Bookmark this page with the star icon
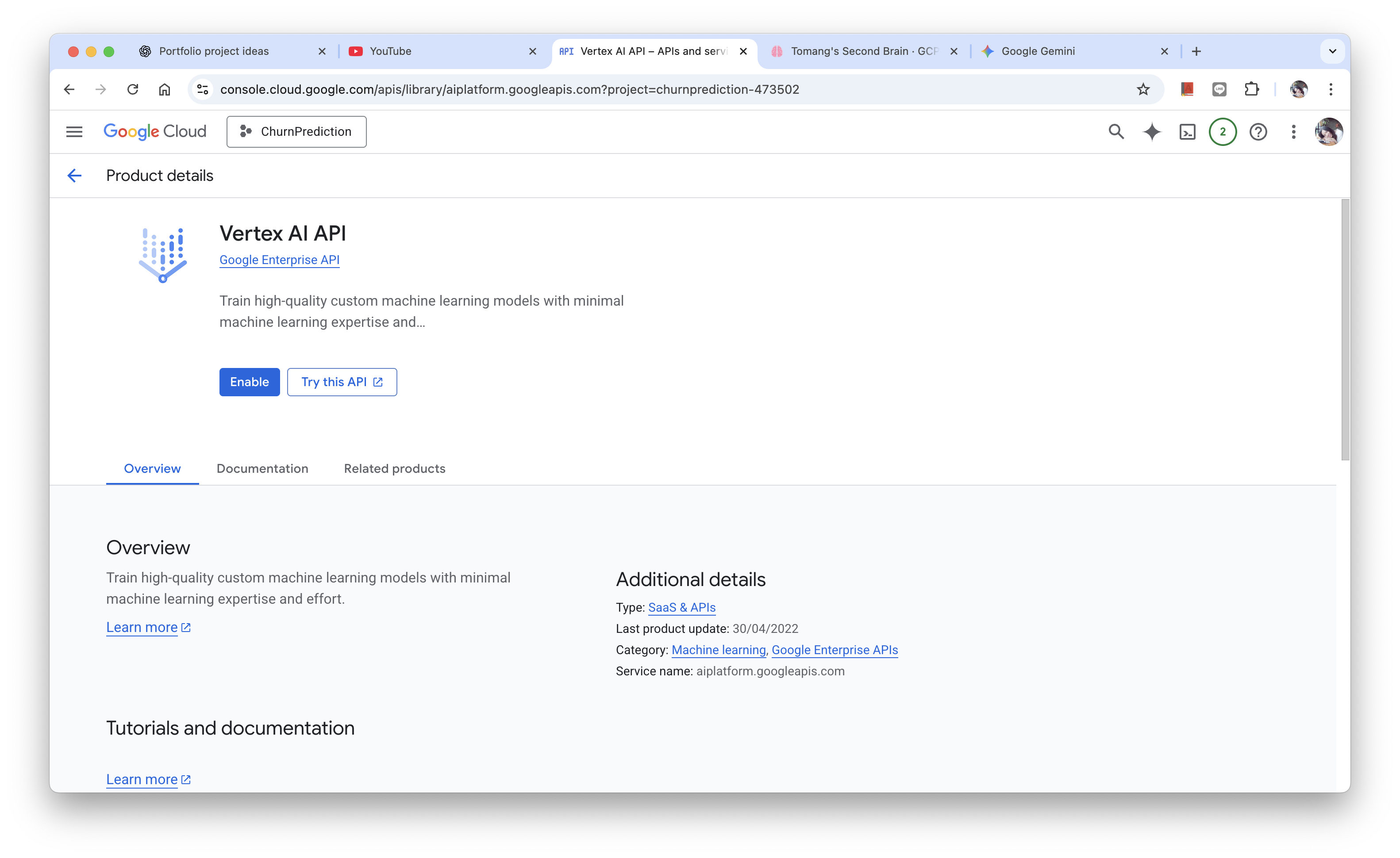Viewport: 1400px width, 858px height. [1142, 89]
